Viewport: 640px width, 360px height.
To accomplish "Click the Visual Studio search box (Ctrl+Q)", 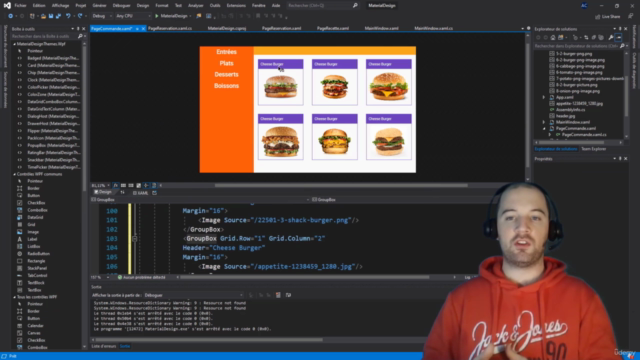I will click(x=322, y=5).
